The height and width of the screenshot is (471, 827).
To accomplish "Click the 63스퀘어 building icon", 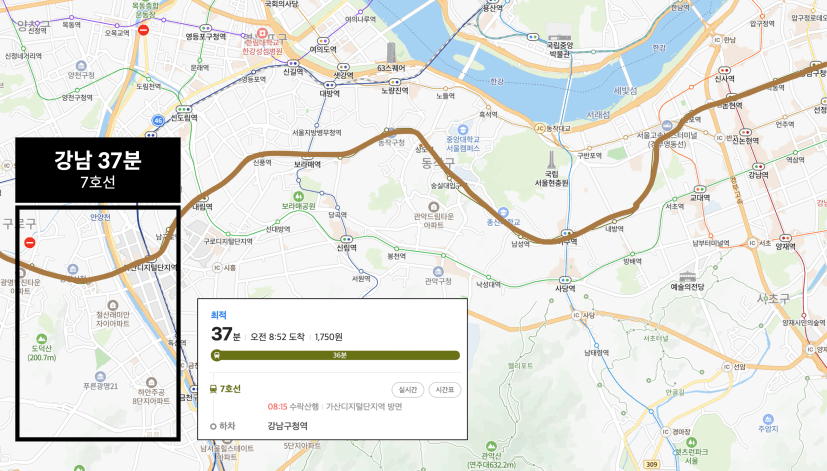I will pos(391,53).
